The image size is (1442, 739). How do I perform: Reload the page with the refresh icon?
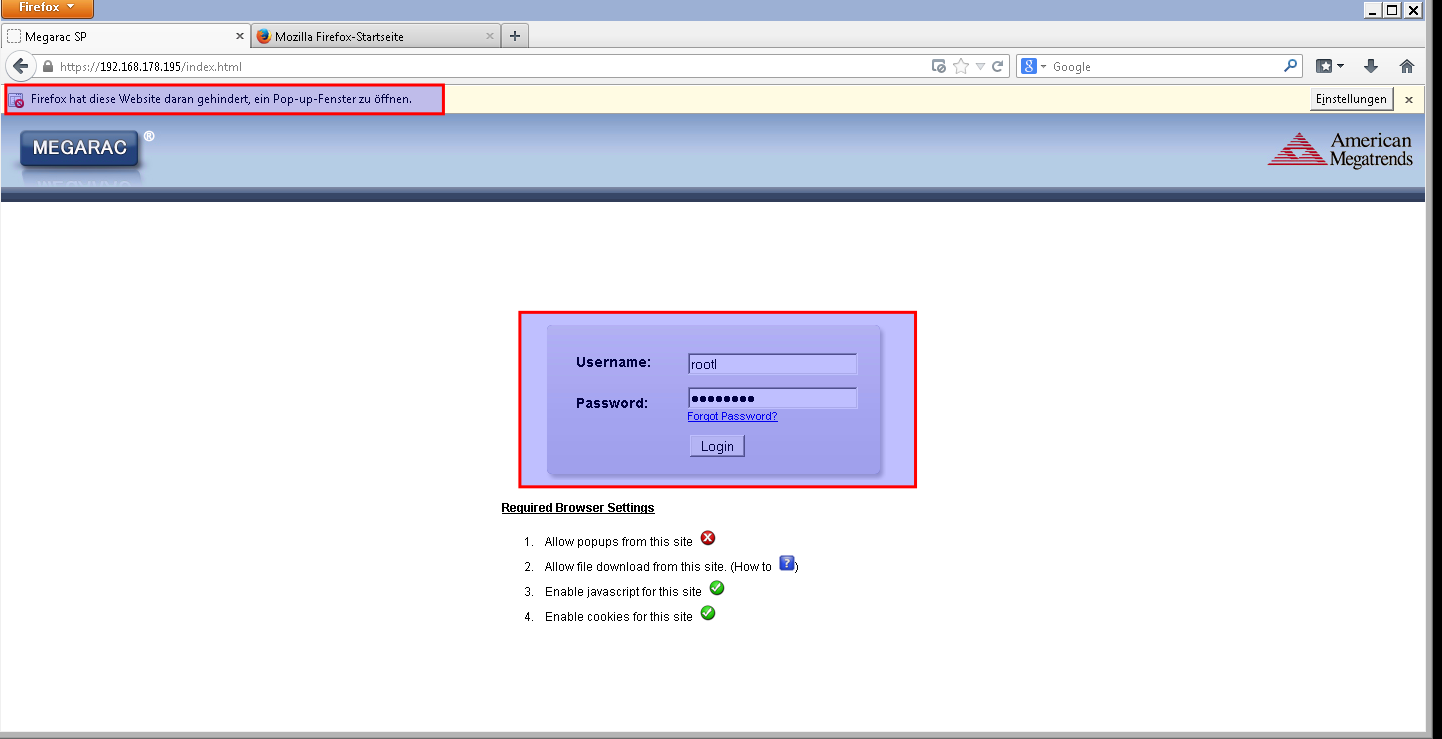997,66
